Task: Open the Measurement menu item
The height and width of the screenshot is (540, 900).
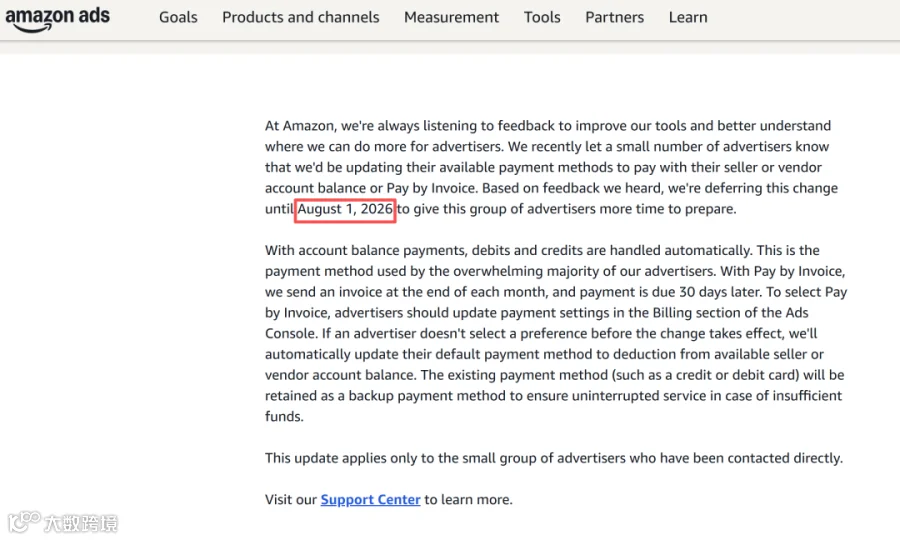Action: tap(451, 17)
